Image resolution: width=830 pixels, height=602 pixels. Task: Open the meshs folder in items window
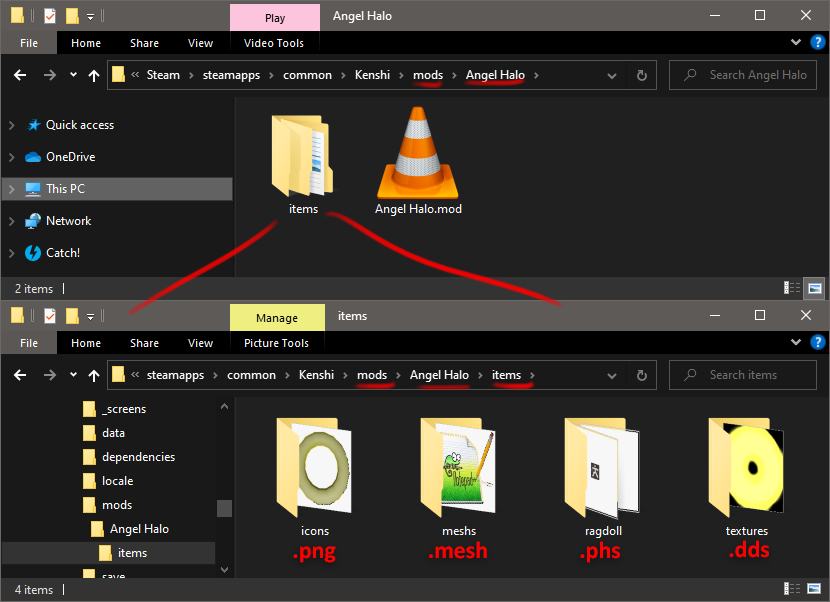[458, 477]
